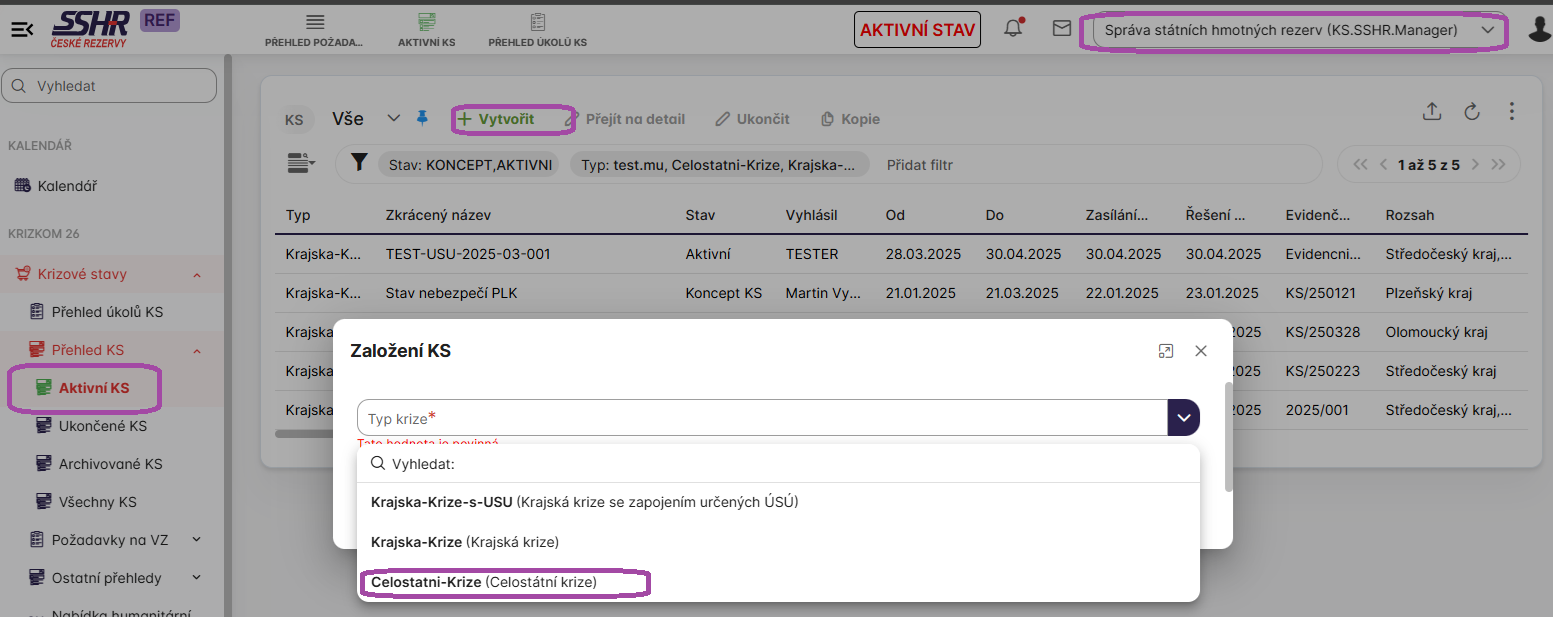Click the hamburger menu collapse icon

(x=22, y=29)
